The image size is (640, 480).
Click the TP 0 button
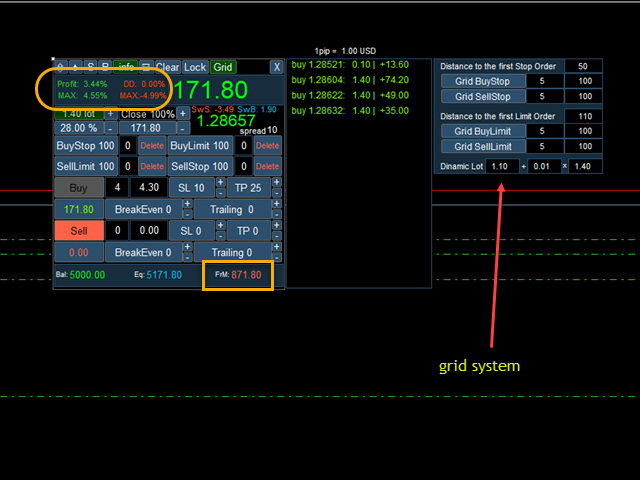tap(248, 231)
